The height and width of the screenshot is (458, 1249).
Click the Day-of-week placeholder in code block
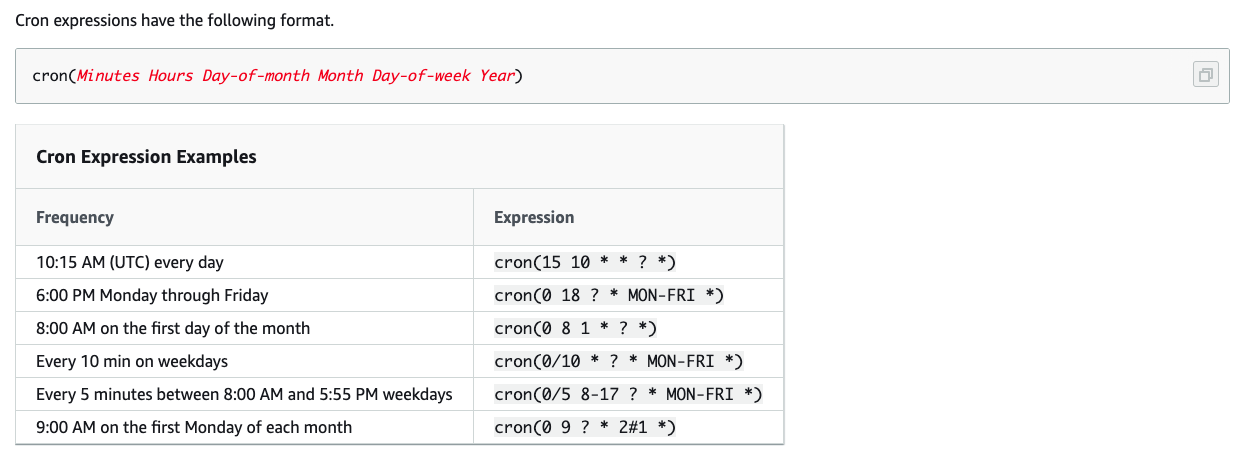[421, 76]
